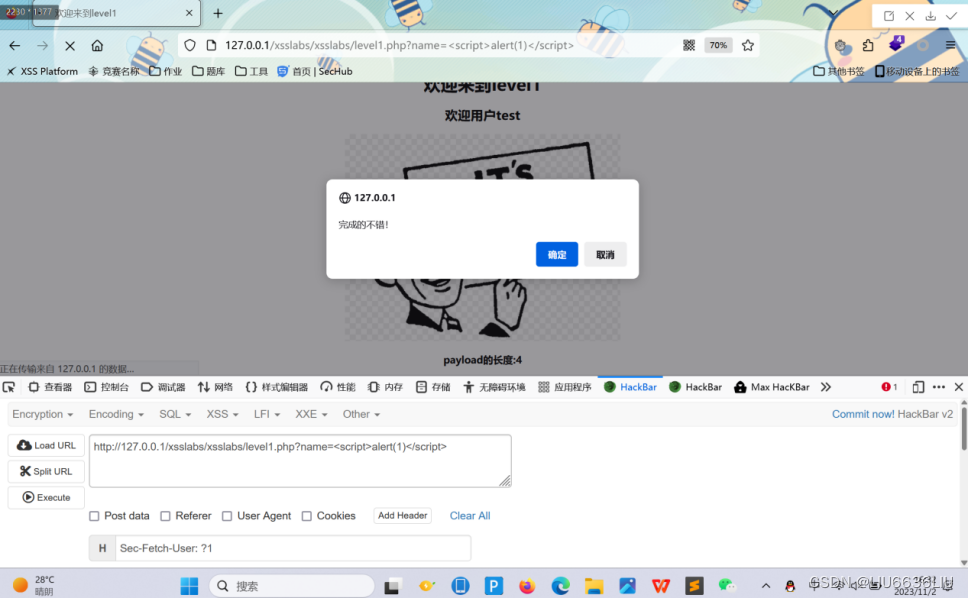The width and height of the screenshot is (968, 598).
Task: Open the 工具 bookmarks folder
Action: (252, 71)
